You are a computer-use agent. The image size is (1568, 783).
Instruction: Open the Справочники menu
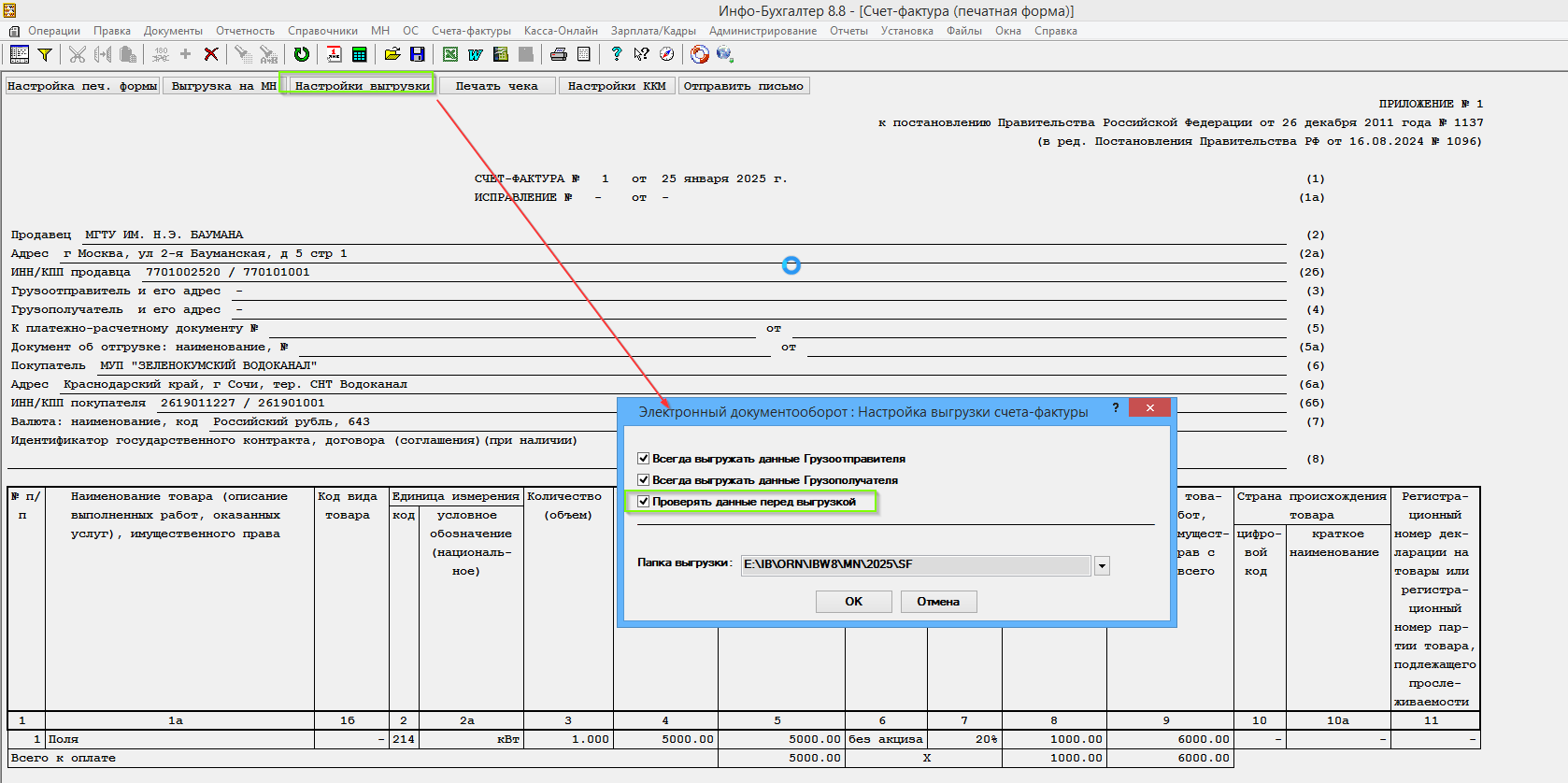pos(322,31)
